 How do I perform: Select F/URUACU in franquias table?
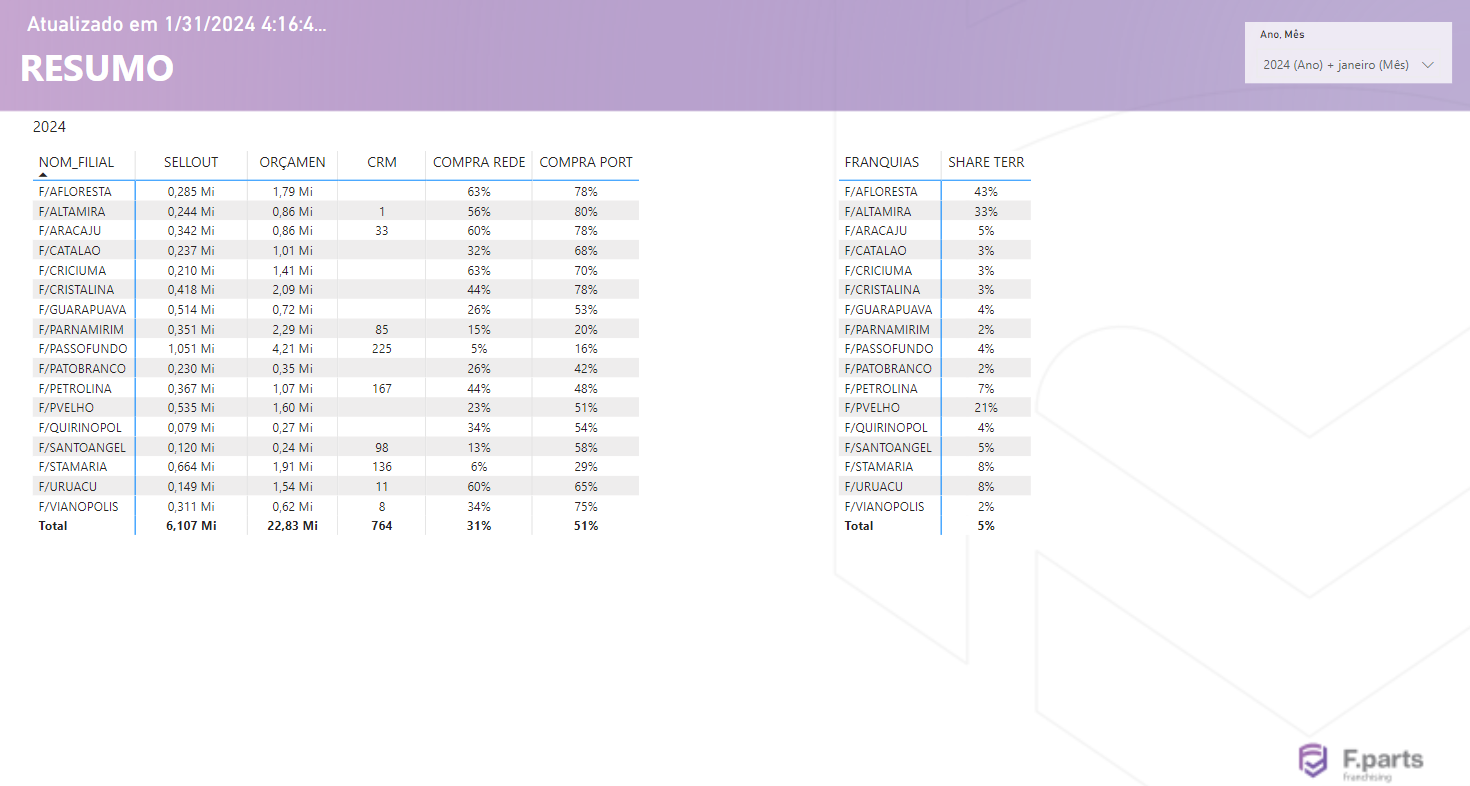pyautogui.click(x=874, y=486)
